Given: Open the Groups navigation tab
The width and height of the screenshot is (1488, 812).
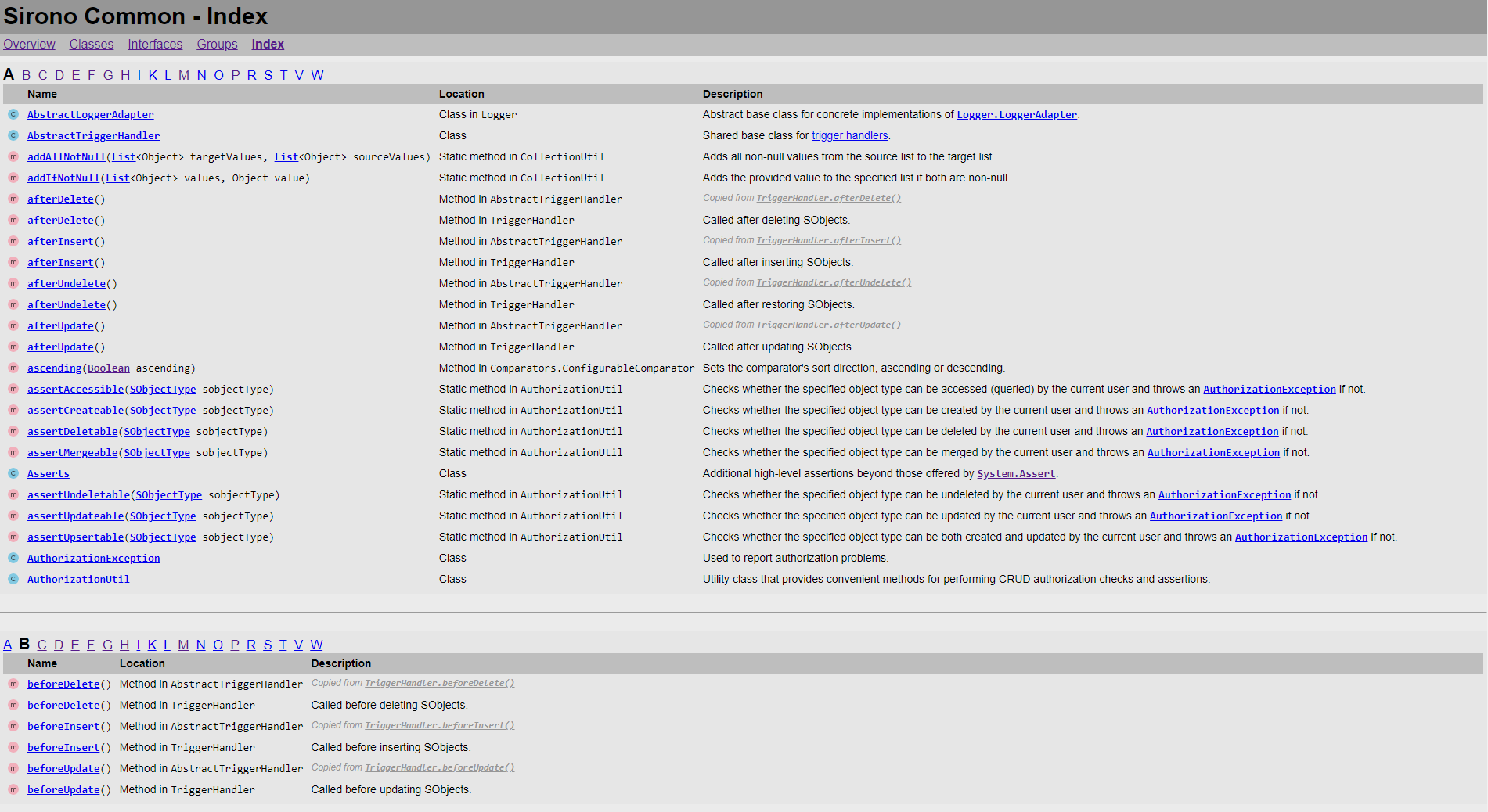Looking at the screenshot, I should (217, 45).
